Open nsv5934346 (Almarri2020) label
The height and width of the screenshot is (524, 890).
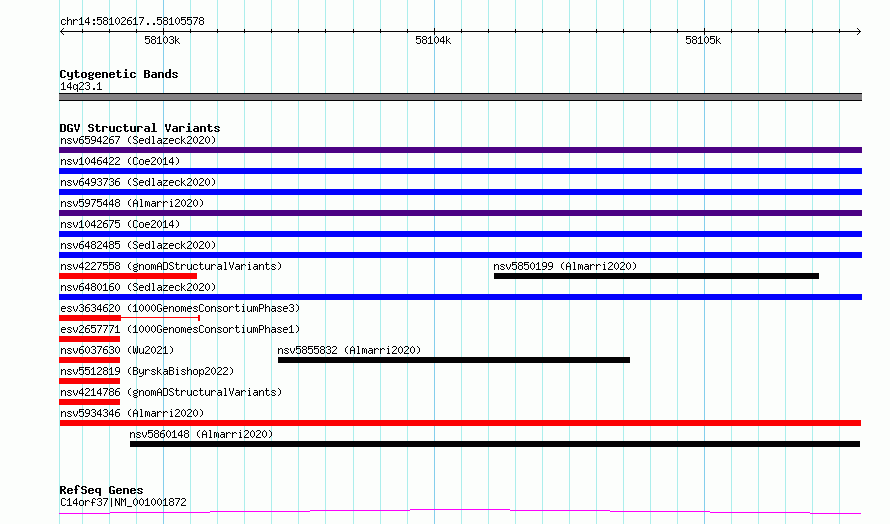(x=132, y=413)
